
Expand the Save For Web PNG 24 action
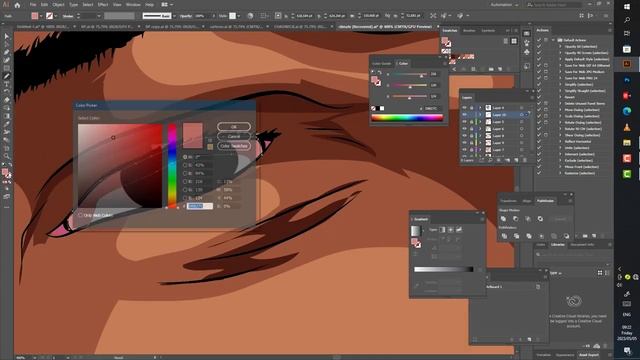coord(560,78)
